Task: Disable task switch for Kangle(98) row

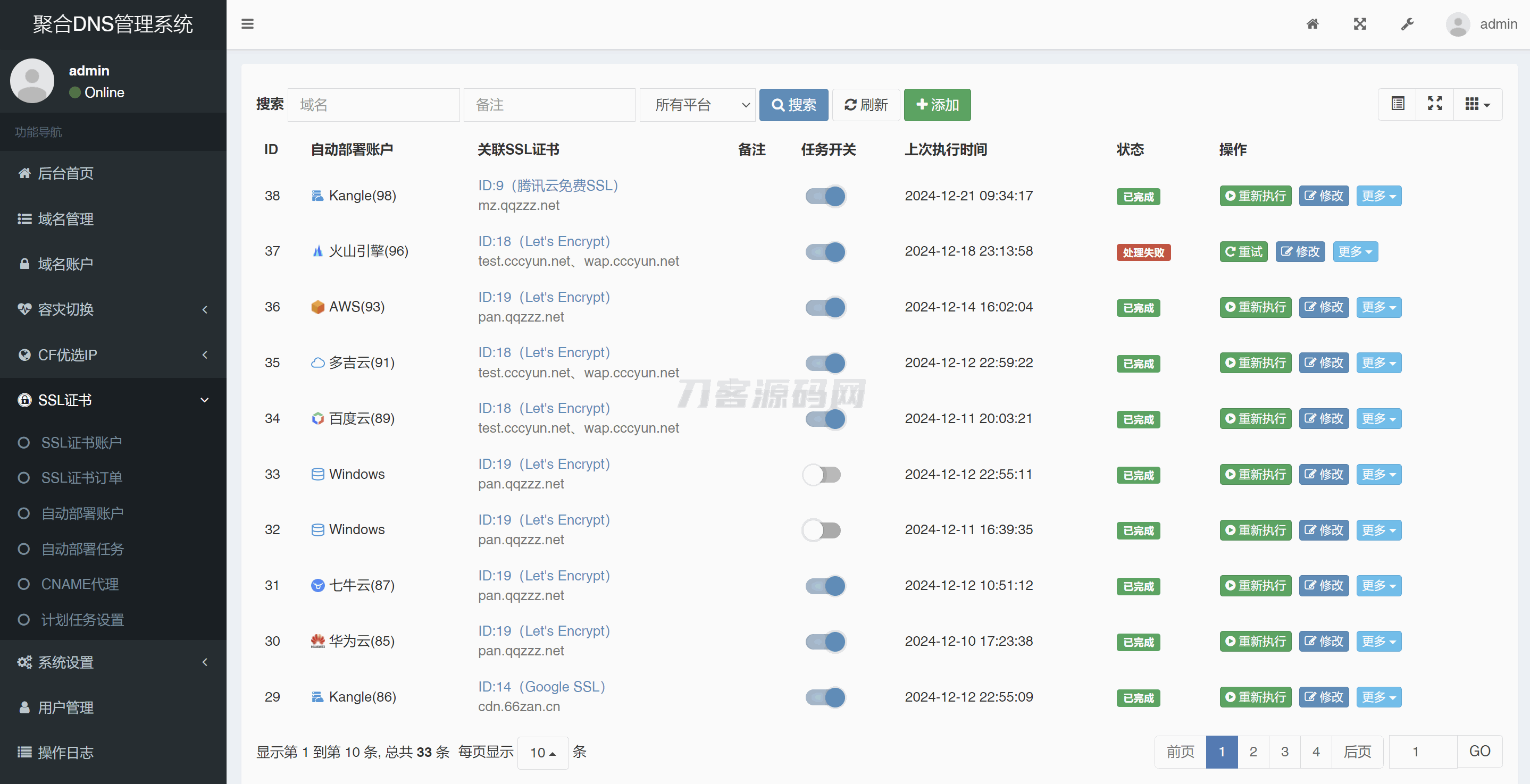Action: pos(825,196)
